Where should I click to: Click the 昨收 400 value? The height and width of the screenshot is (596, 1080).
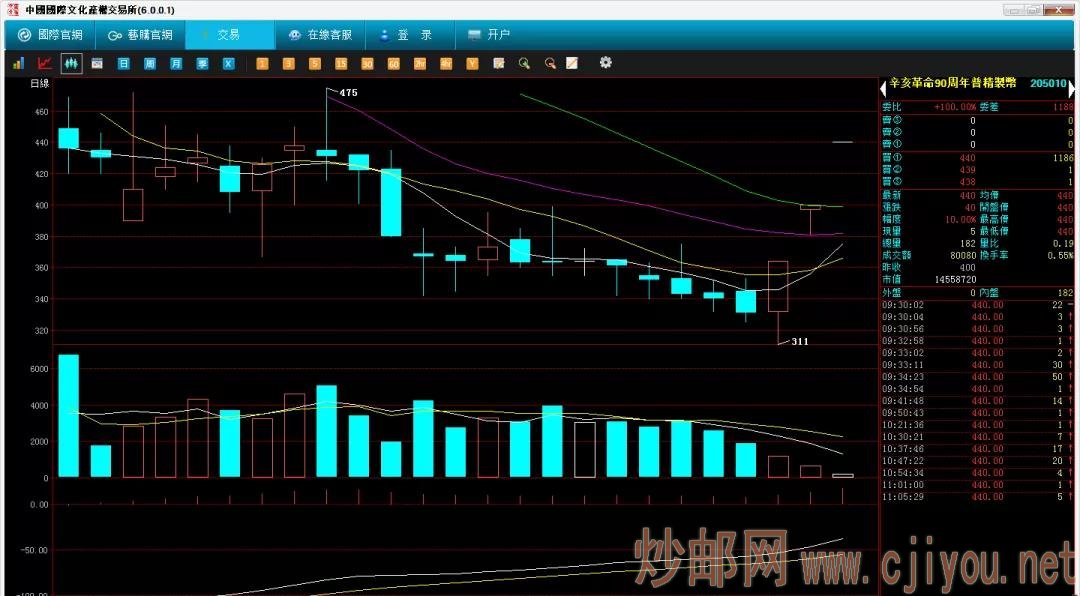pyautogui.click(x=968, y=267)
